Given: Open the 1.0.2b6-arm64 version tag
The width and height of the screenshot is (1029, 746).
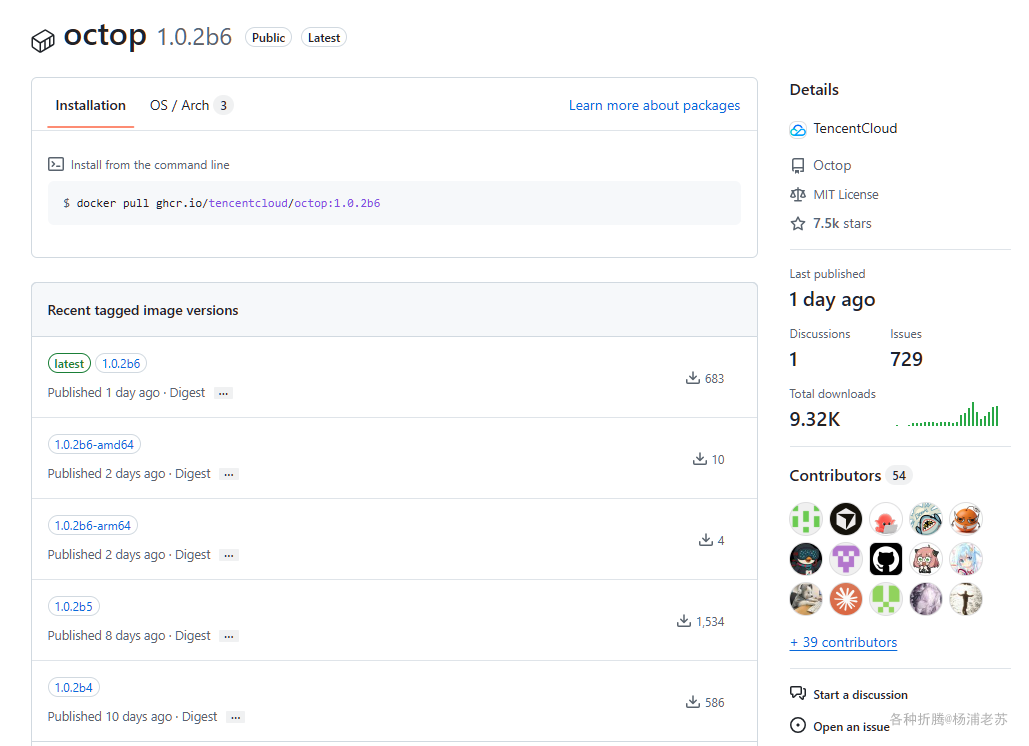Looking at the screenshot, I should [93, 526].
